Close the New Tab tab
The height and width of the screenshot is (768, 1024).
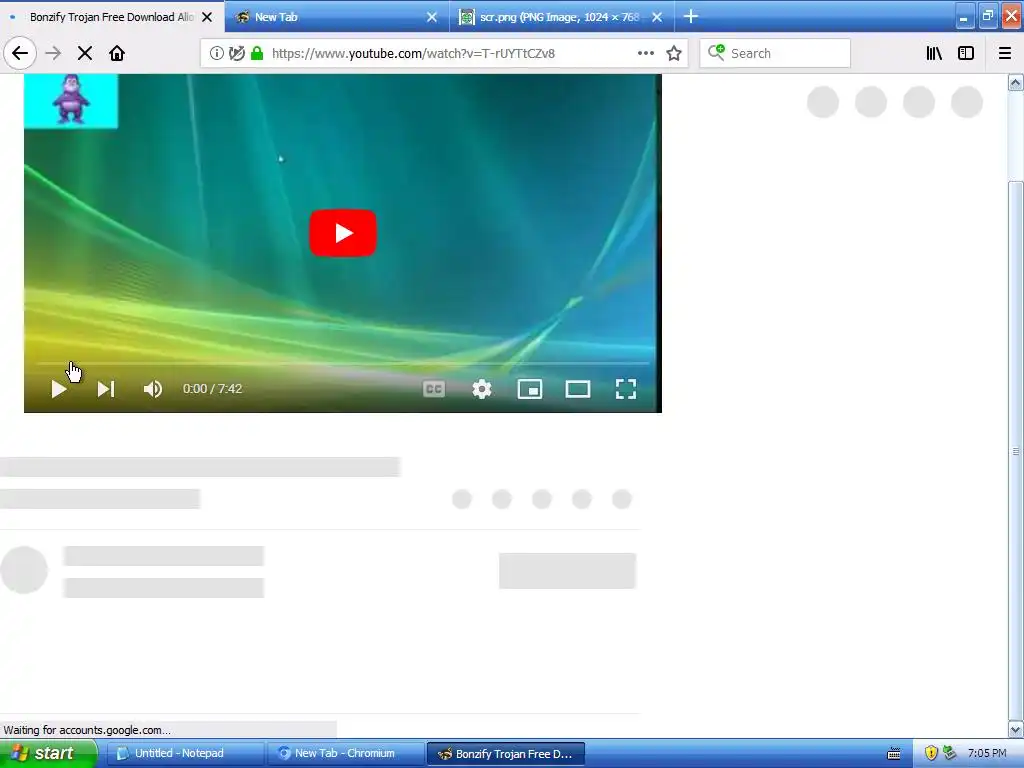pos(432,17)
